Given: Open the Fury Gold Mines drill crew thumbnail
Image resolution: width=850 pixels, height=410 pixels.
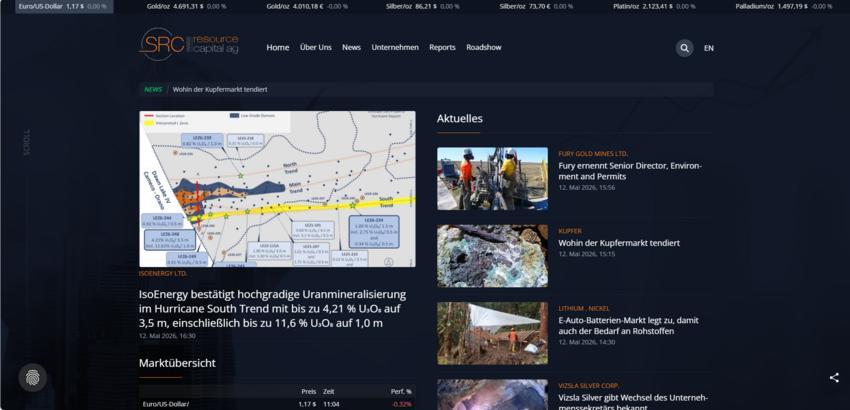Looking at the screenshot, I should coord(492,178).
